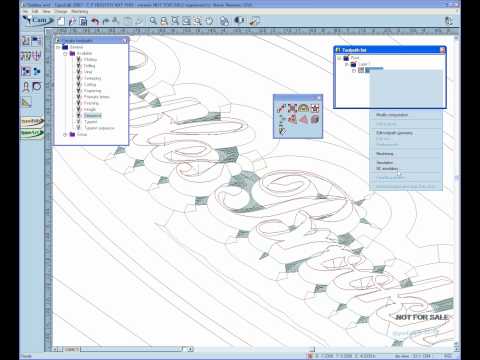Collapse the first purple folder in Create toolpath
This screenshot has height=360, width=480.
tap(65, 53)
